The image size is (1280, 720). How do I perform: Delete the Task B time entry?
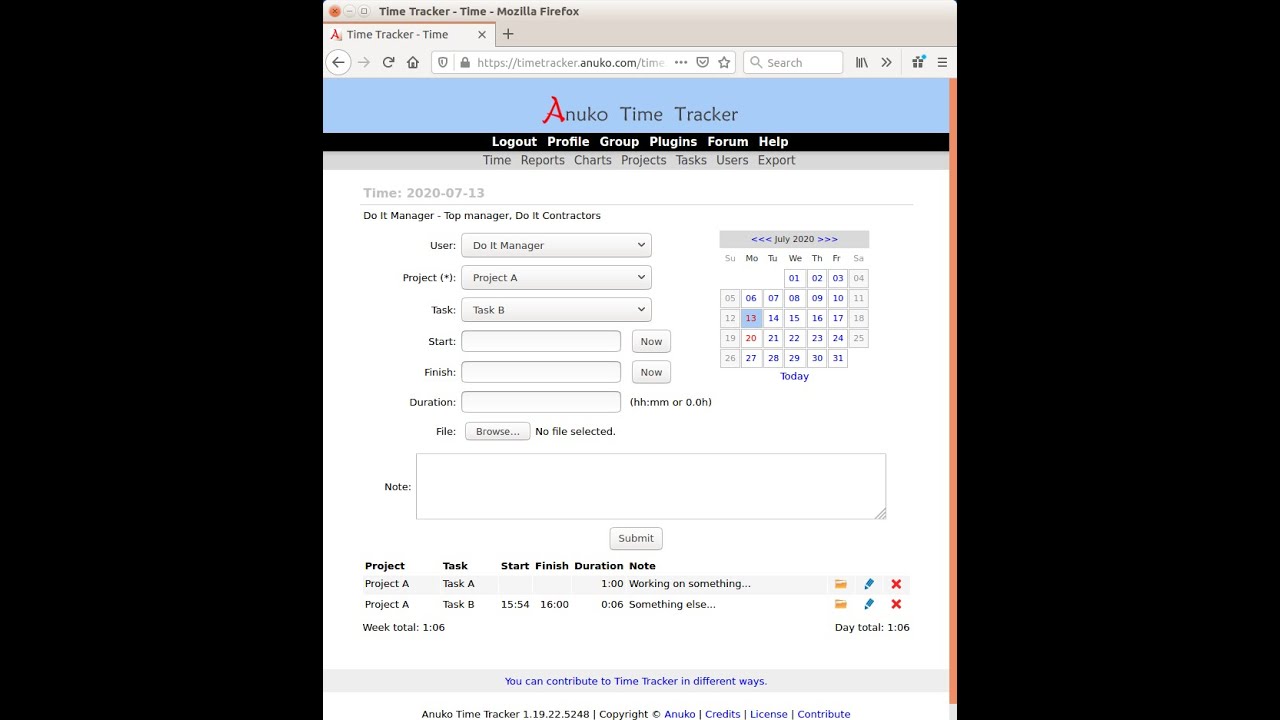(x=896, y=604)
